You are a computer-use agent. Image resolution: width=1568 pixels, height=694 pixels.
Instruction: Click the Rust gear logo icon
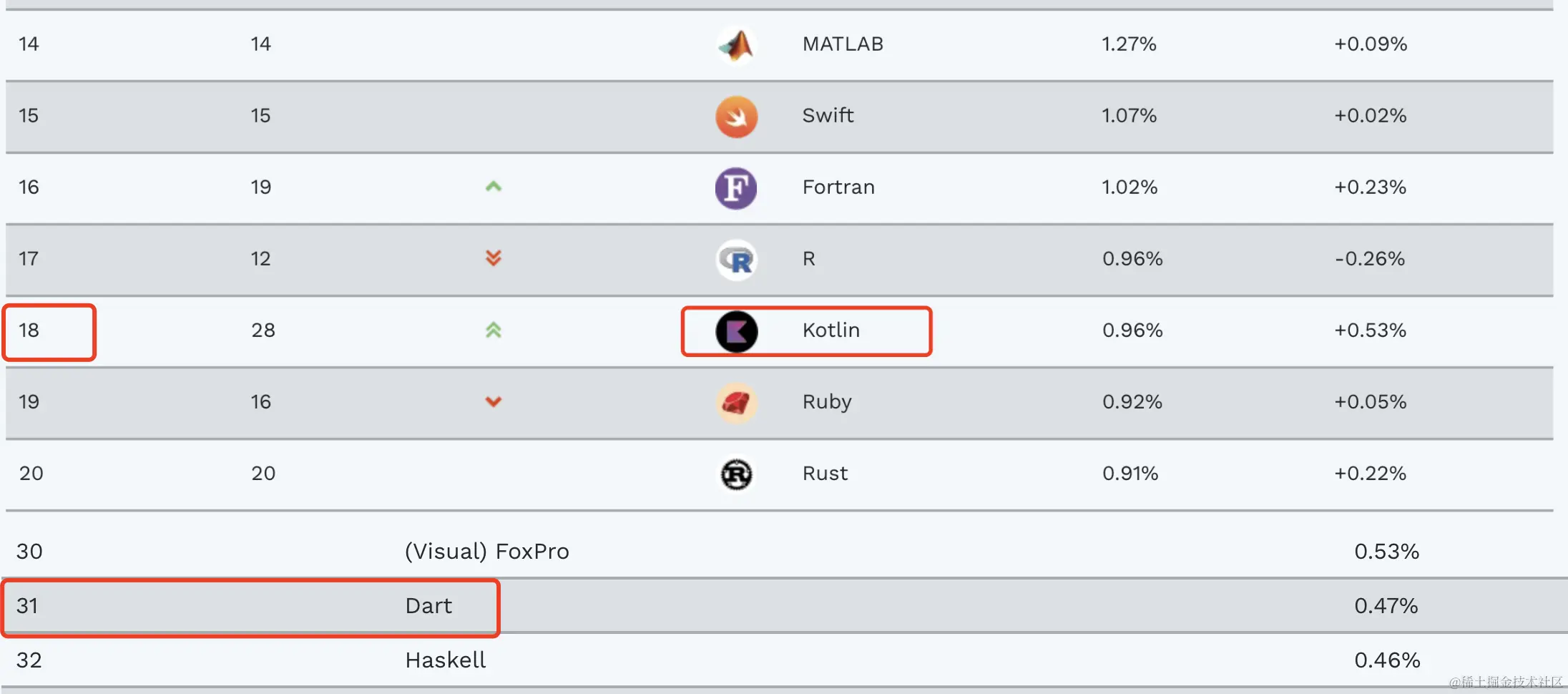(x=736, y=474)
